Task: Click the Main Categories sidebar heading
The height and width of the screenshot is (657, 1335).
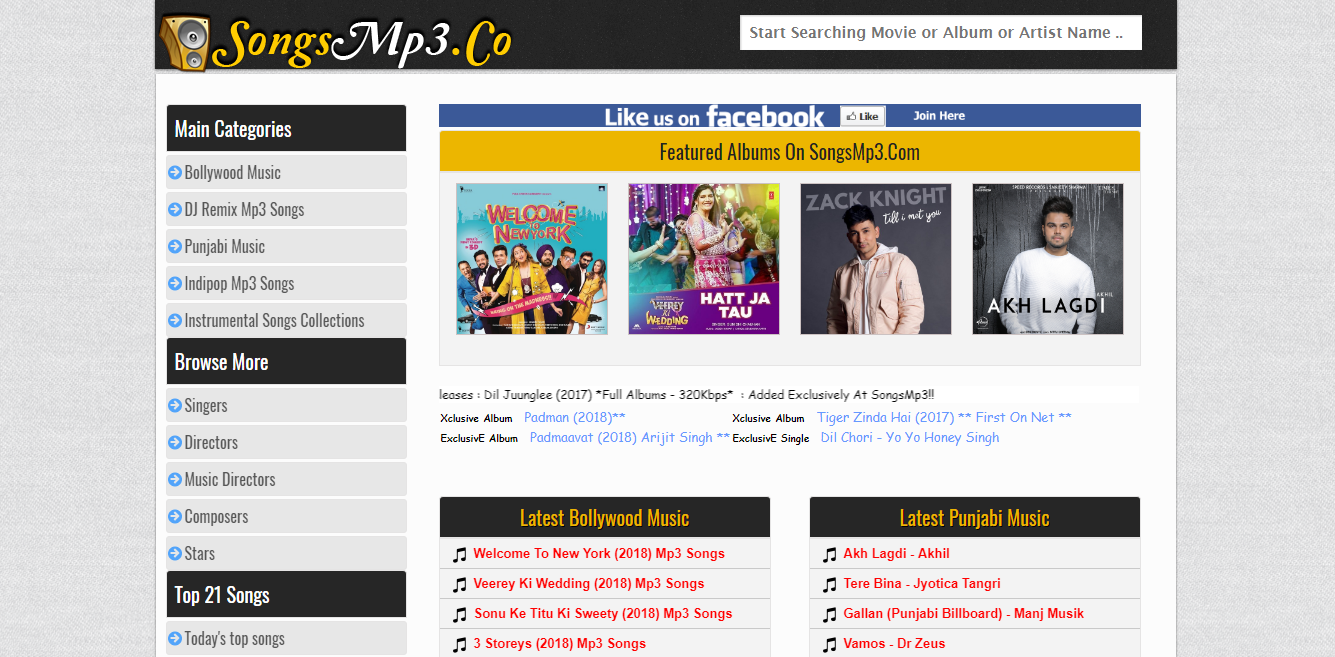Action: (x=286, y=129)
